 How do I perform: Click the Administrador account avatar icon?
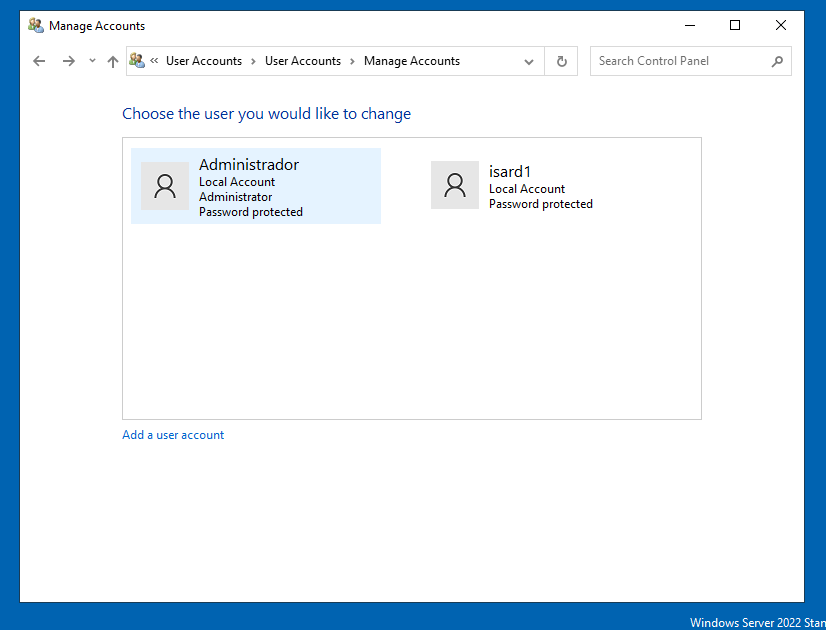[x=165, y=186]
